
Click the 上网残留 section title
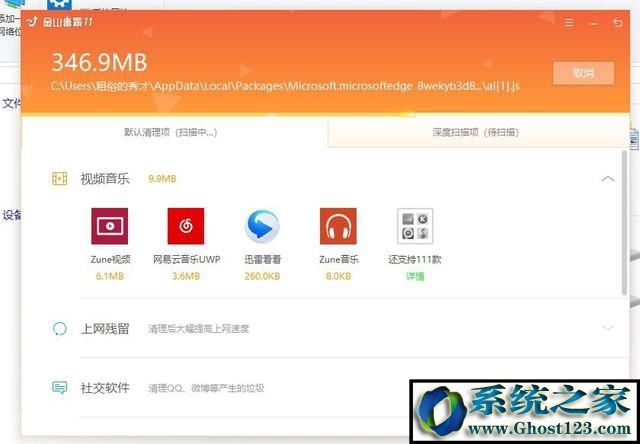click(105, 329)
